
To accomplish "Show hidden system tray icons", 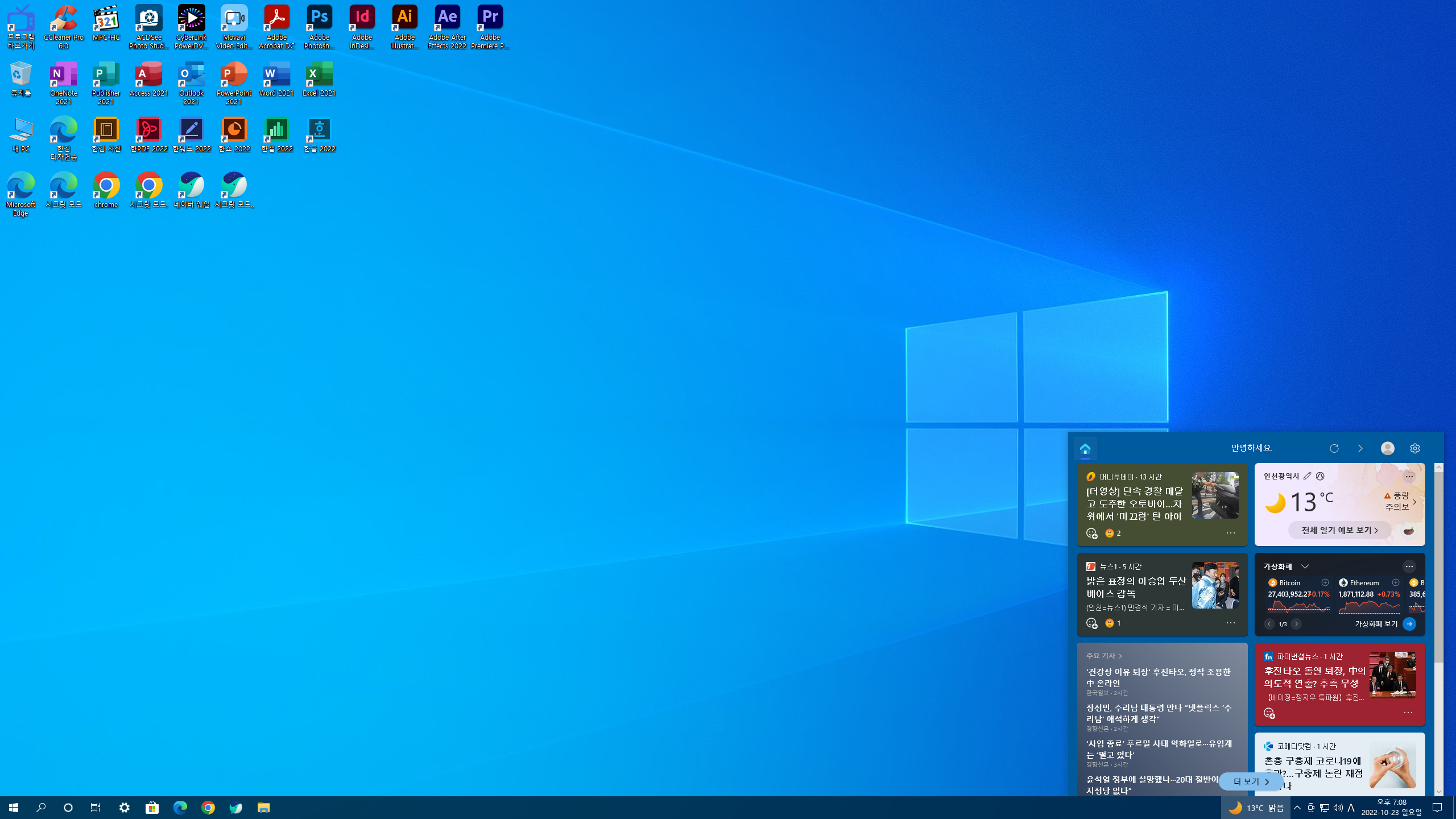I will tap(1297, 808).
